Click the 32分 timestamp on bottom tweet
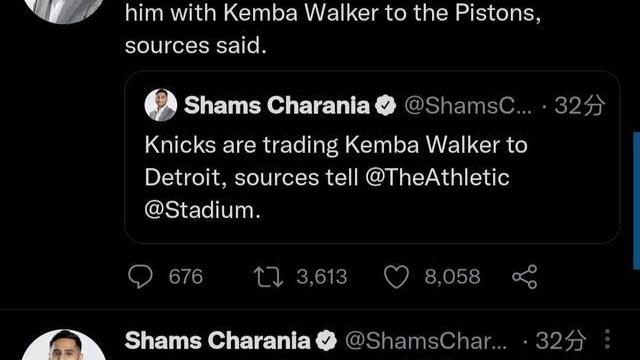The image size is (640, 360). (x=560, y=341)
